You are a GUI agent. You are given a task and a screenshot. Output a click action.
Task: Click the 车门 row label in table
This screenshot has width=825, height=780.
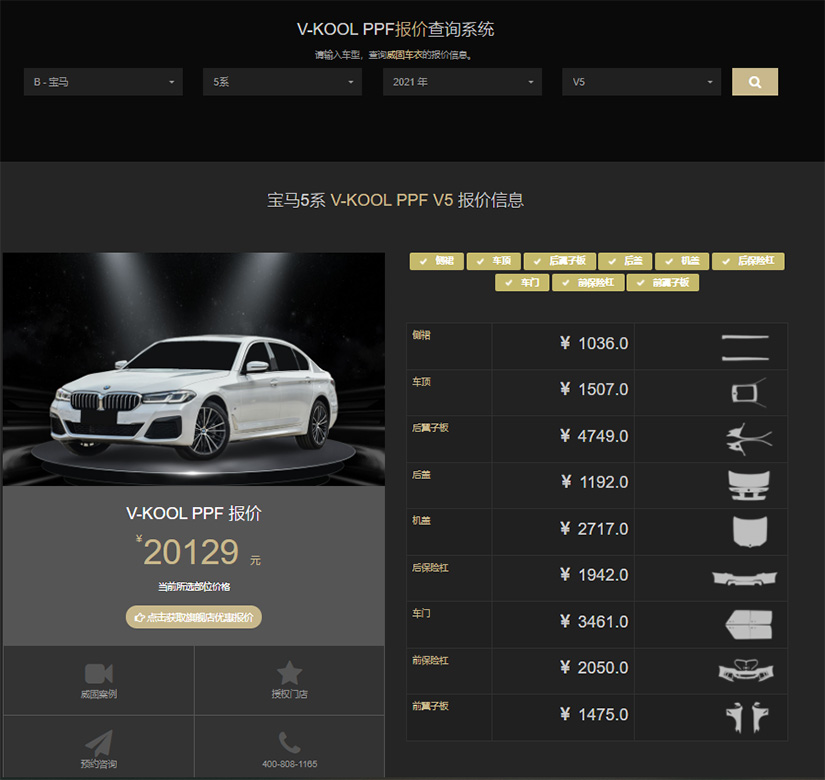click(421, 614)
